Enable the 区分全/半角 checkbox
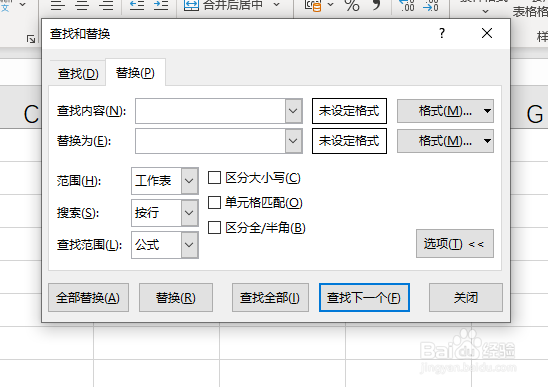548x387 pixels. point(214,228)
